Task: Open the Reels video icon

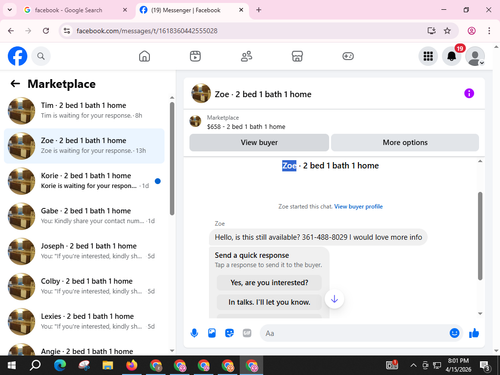Action: pos(195,56)
